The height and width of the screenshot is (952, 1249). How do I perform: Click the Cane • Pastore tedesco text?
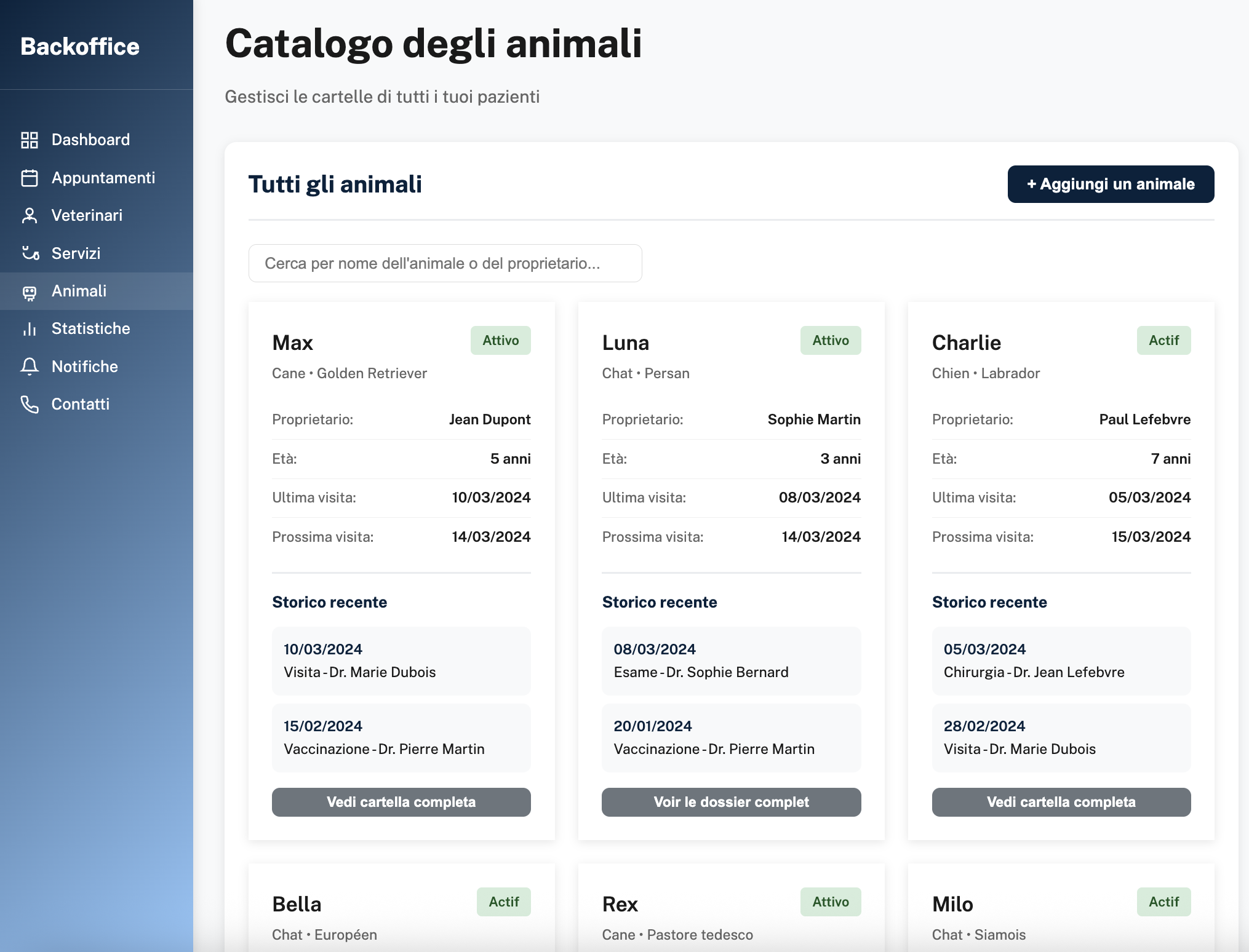[677, 935]
